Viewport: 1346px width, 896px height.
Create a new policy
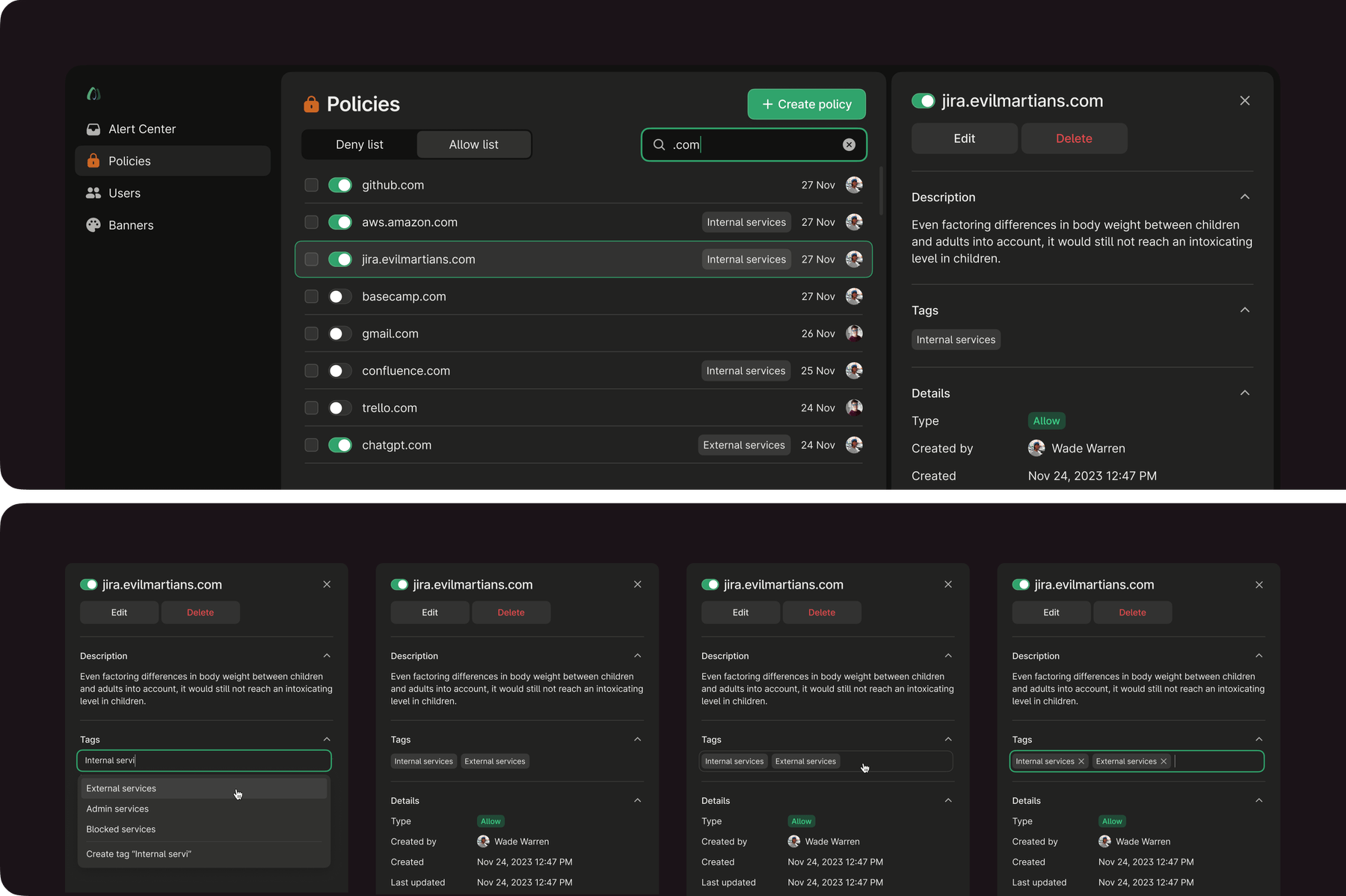[x=806, y=104]
